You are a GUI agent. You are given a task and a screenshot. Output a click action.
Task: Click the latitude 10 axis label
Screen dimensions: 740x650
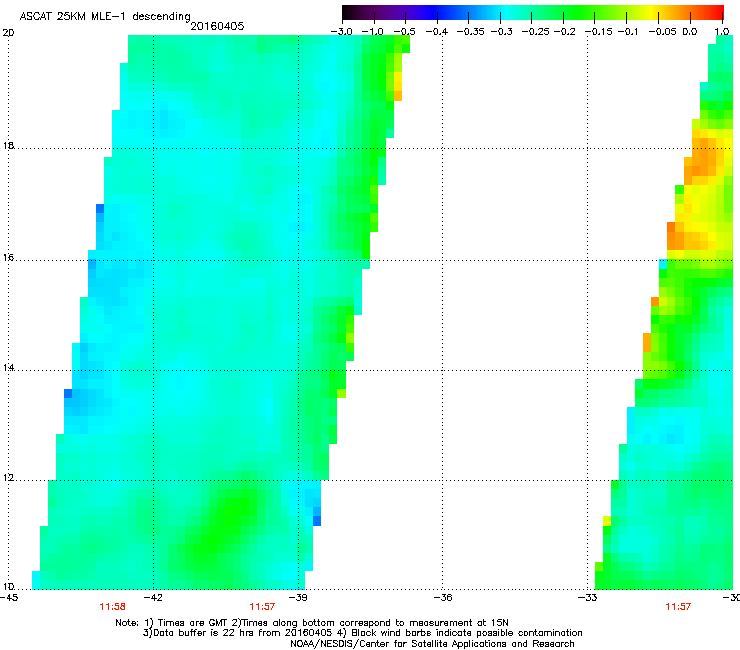(x=8, y=587)
